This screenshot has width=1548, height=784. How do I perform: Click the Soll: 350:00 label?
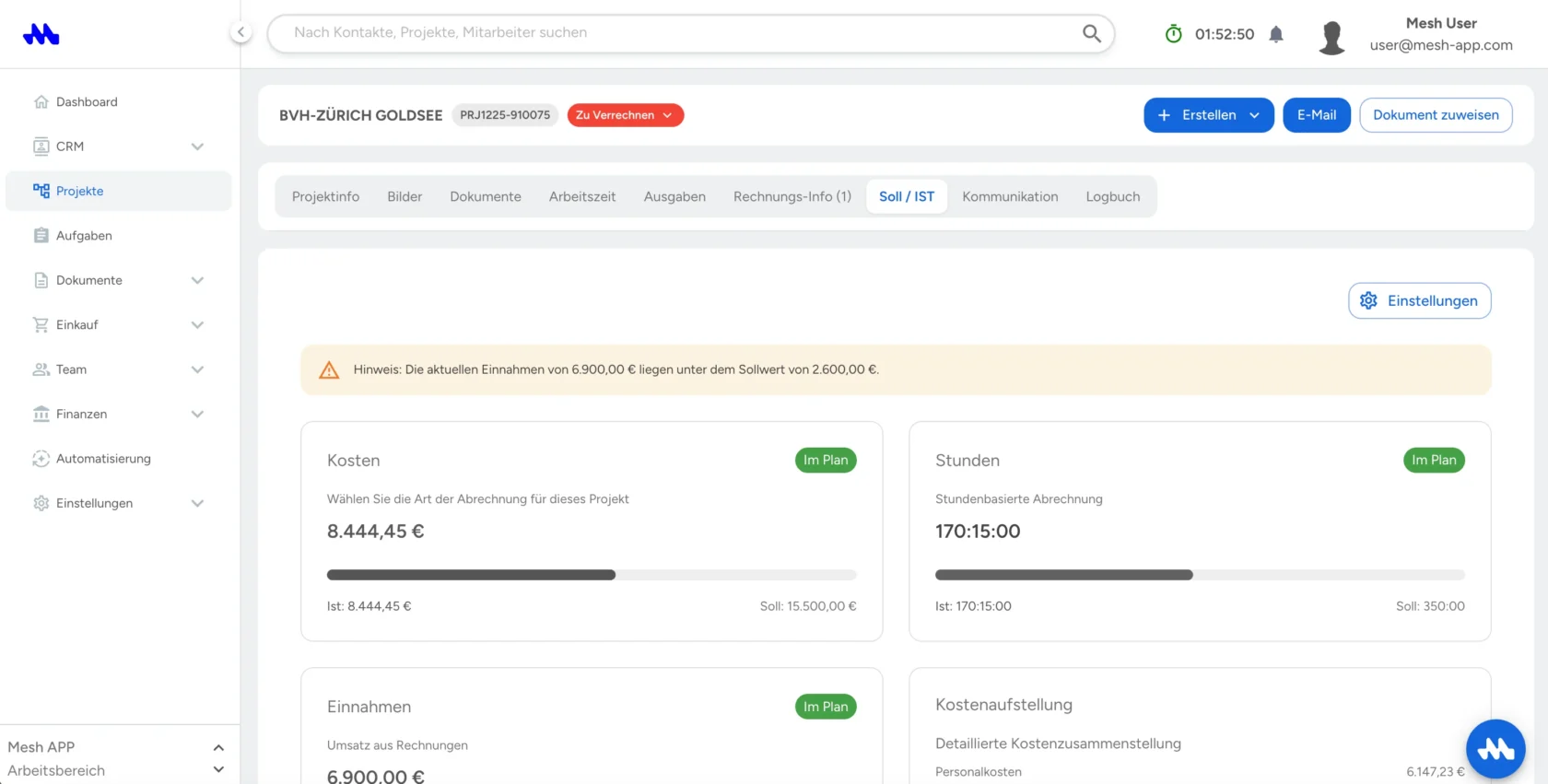coord(1430,606)
